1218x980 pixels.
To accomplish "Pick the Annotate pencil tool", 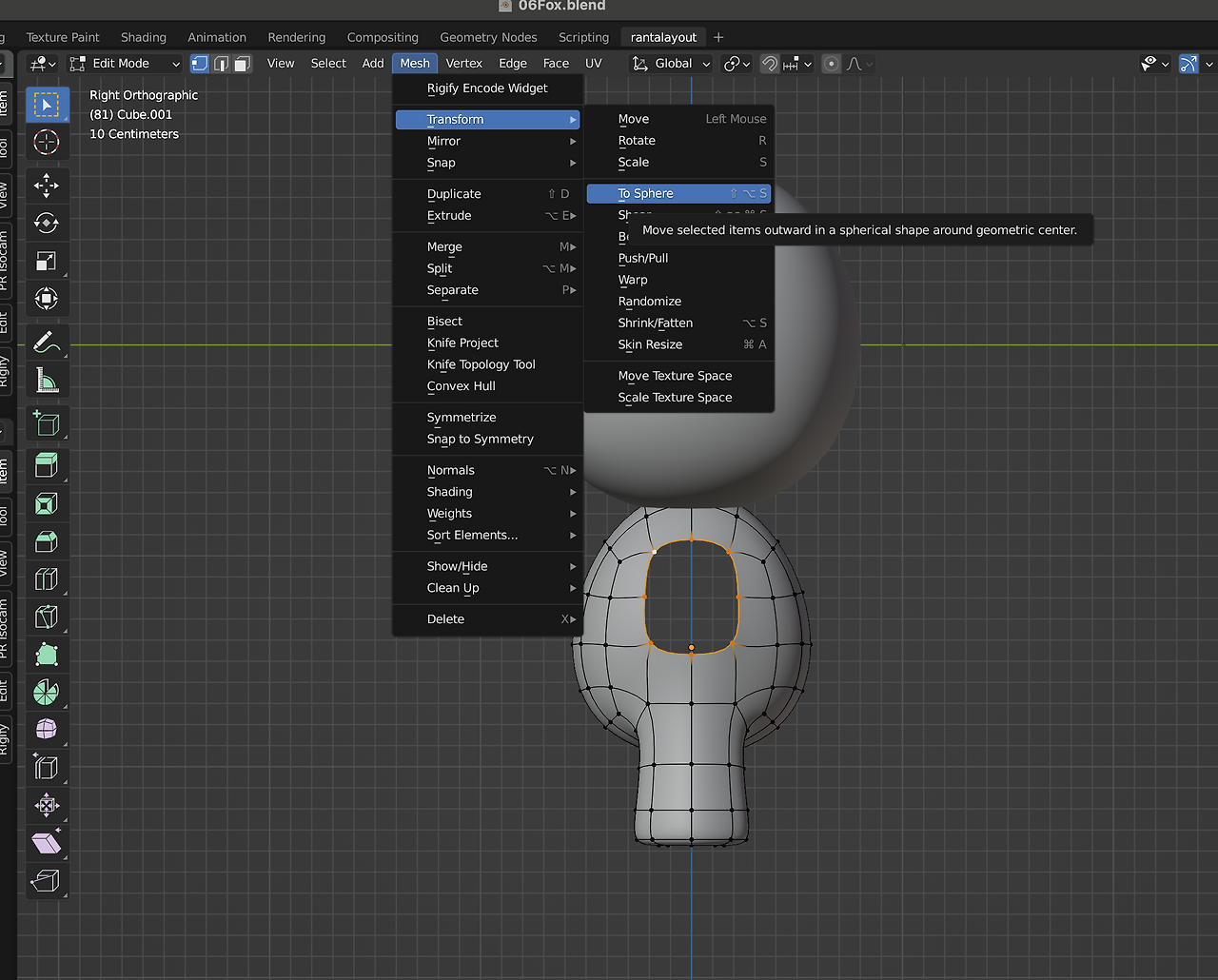I will coord(46,342).
